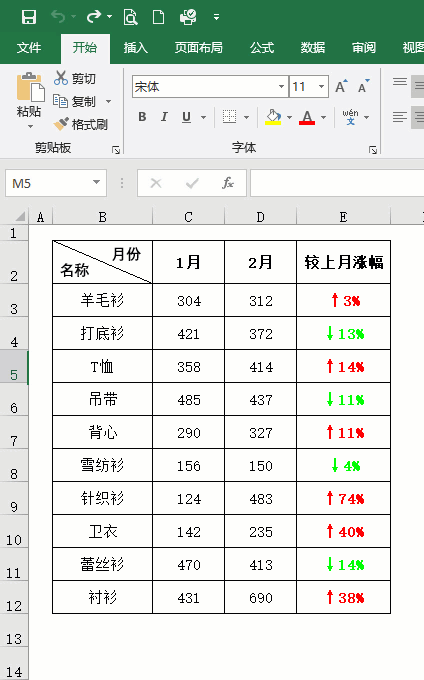Switch to the 审阅 tab

pos(364,47)
